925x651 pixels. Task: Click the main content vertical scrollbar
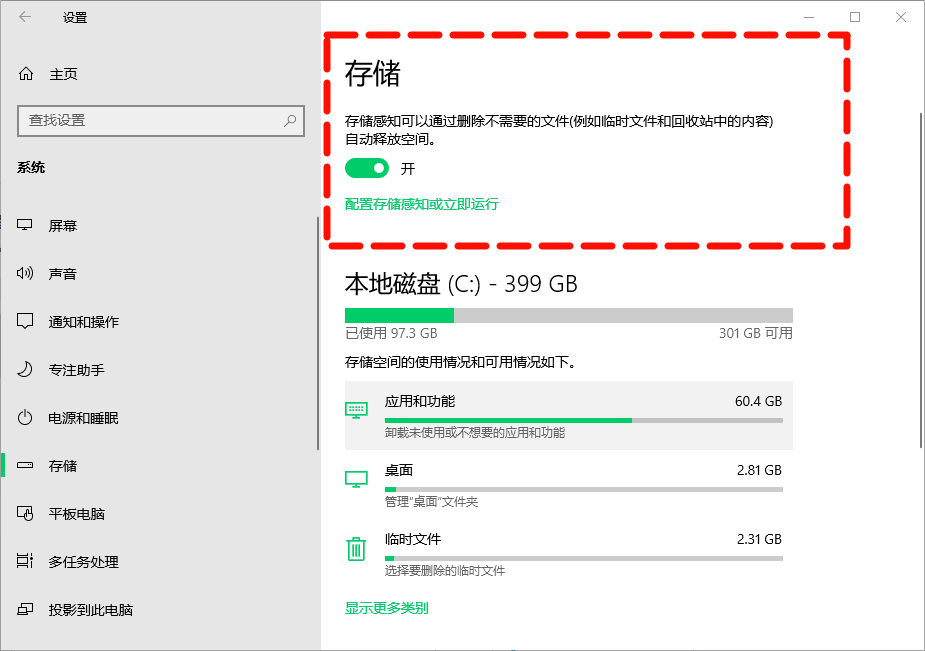(x=920, y=280)
